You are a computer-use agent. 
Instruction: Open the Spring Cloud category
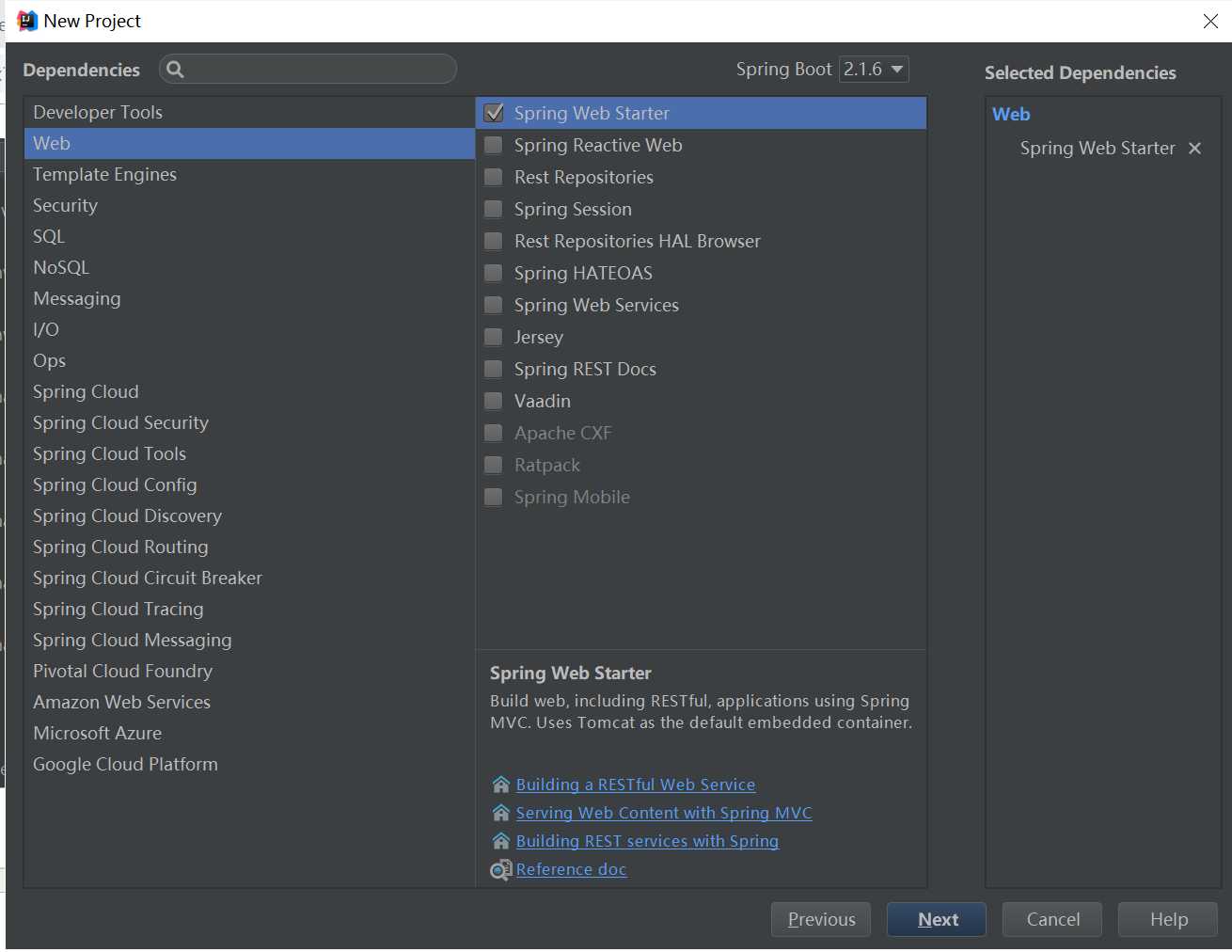(249, 391)
